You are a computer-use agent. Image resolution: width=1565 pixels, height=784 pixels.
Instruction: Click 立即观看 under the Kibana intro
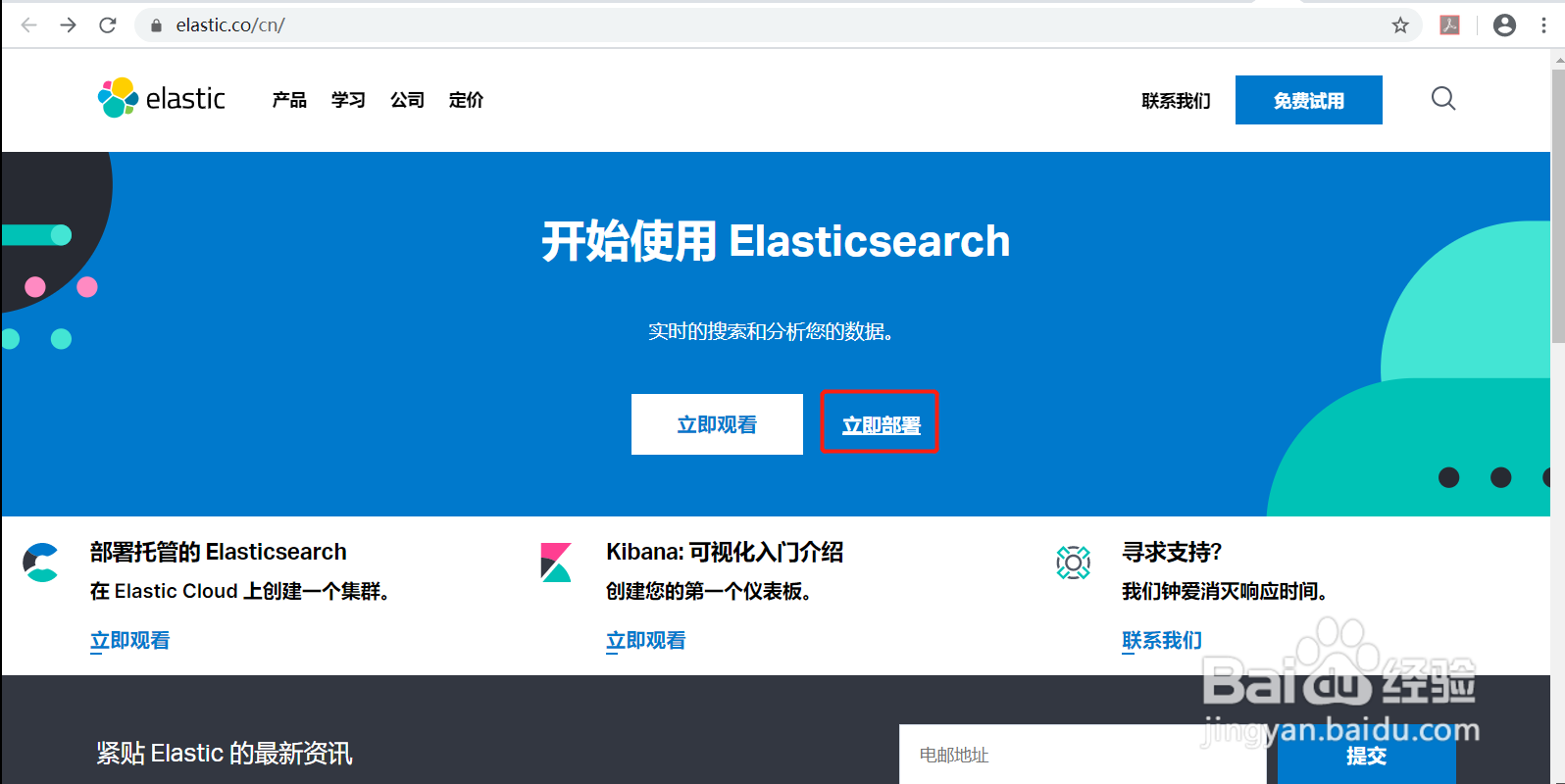tap(646, 641)
